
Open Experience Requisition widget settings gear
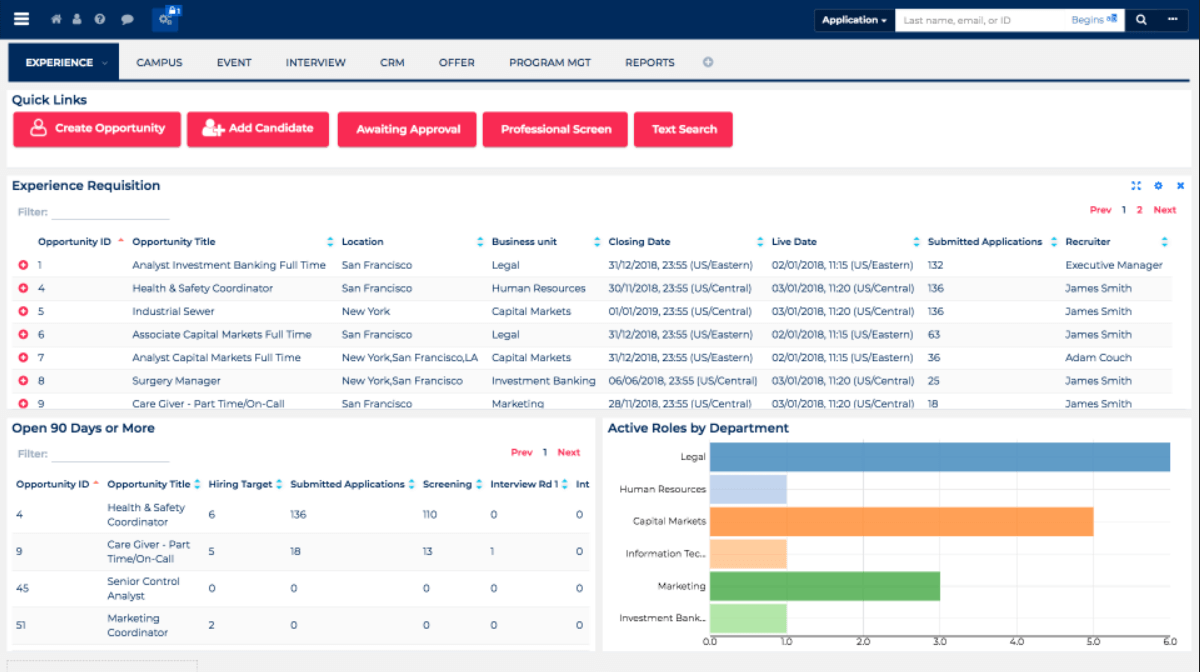1158,185
